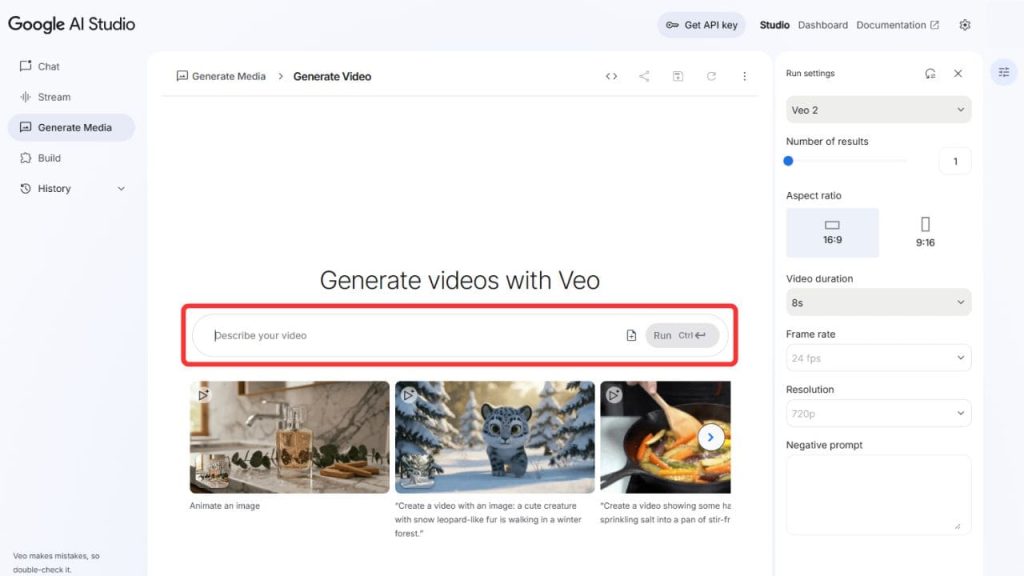This screenshot has height=576, width=1024.
Task: Toggle the run settings panel icon
Action: point(1004,72)
